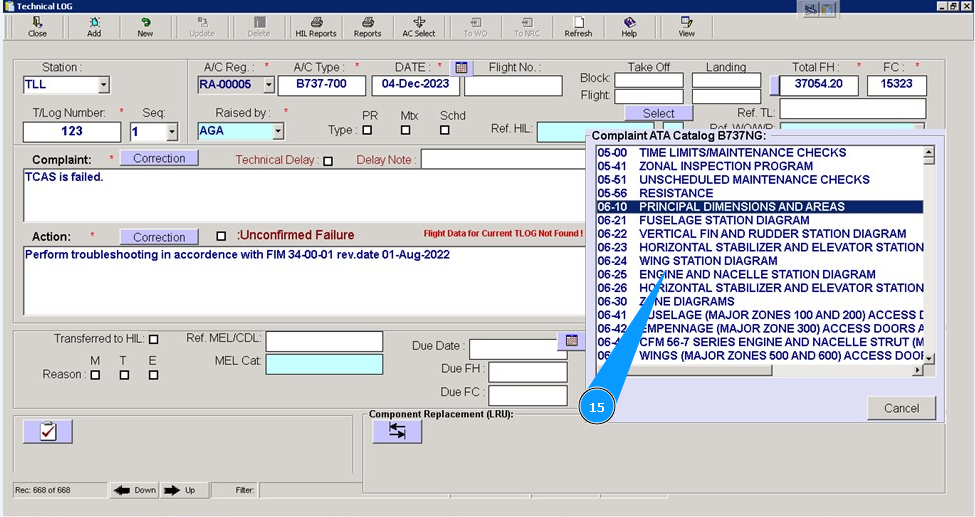Image resolution: width=975 pixels, height=517 pixels.
Task: Toggle the PR type checkbox
Action: click(x=367, y=130)
